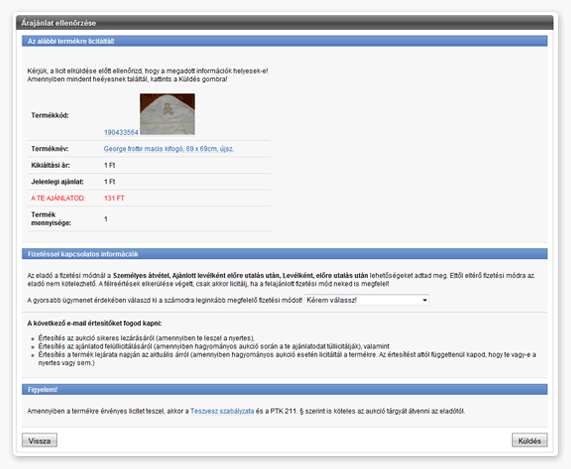This screenshot has width=571, height=469.
Task: Click Fizetéssel kapcsolatos információk section header
Action: (x=285, y=254)
